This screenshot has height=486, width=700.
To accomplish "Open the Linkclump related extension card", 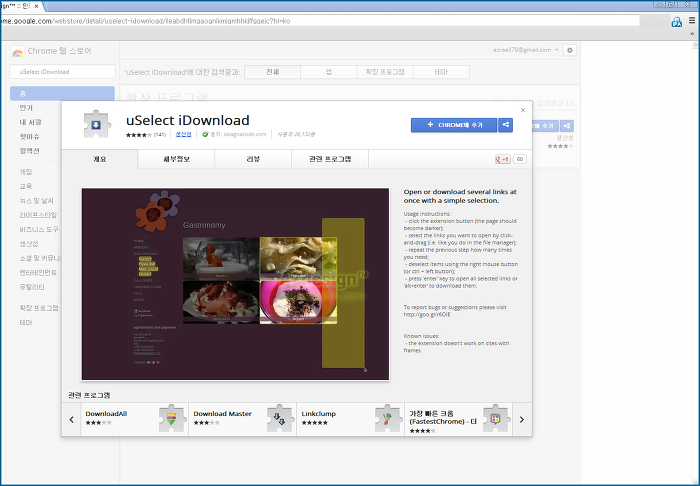I will (350, 419).
